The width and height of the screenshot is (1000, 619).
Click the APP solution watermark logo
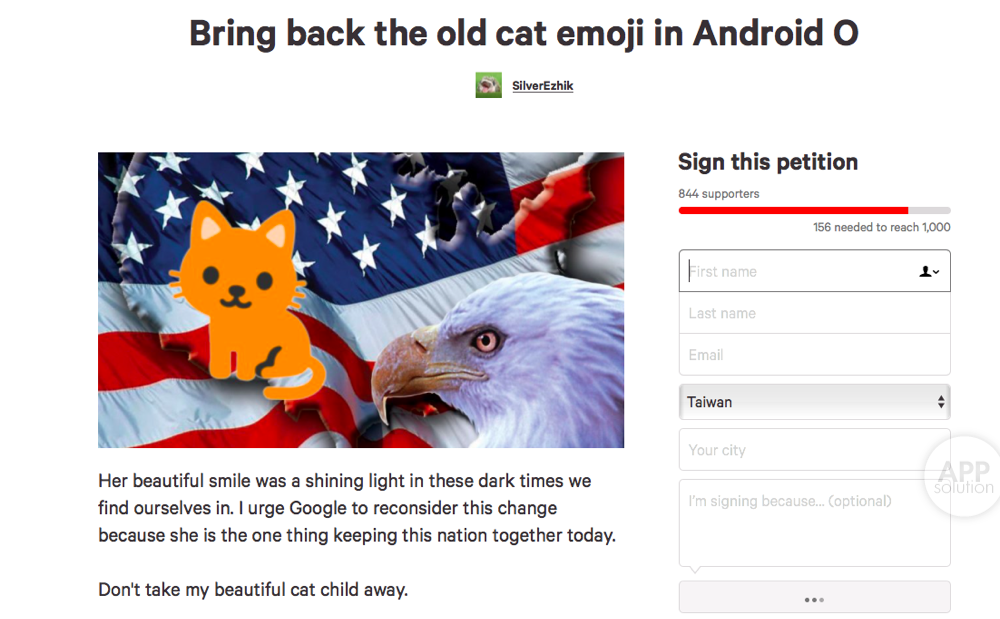(x=962, y=476)
